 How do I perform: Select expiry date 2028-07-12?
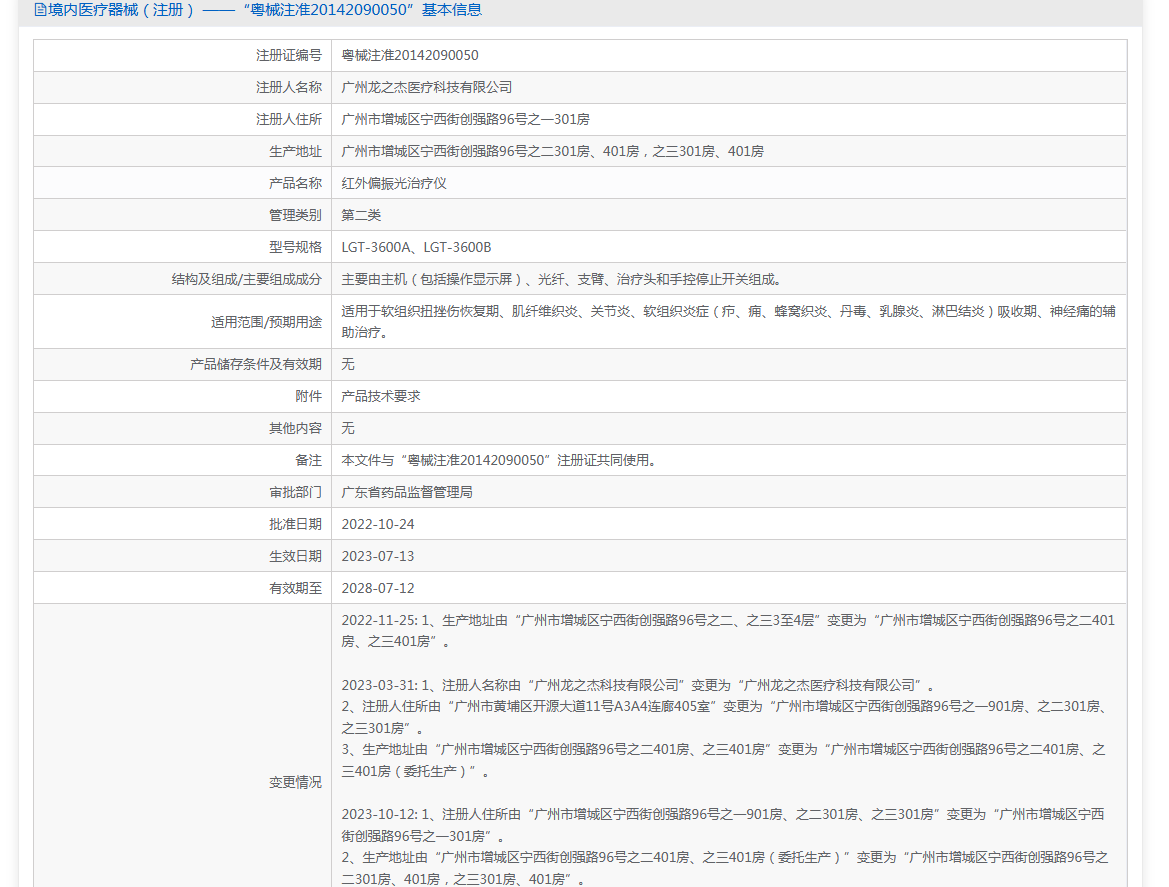[x=378, y=589]
